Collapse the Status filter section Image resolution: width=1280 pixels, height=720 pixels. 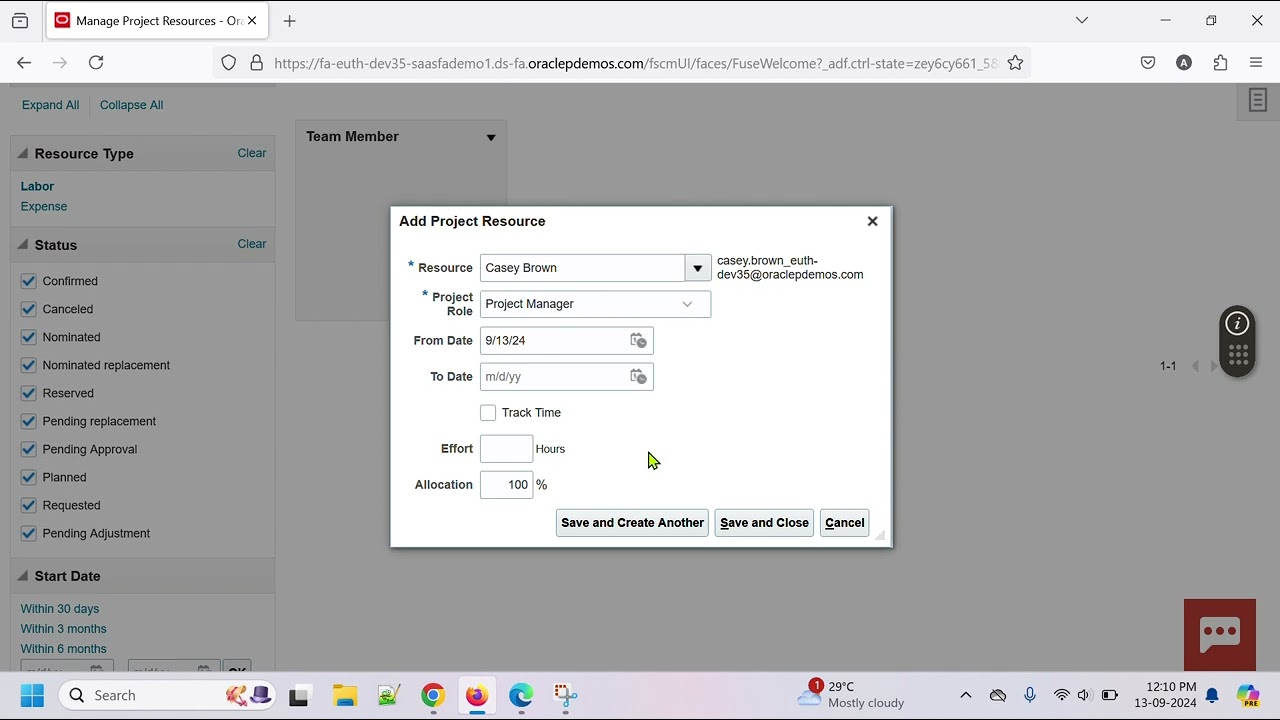tap(23, 245)
